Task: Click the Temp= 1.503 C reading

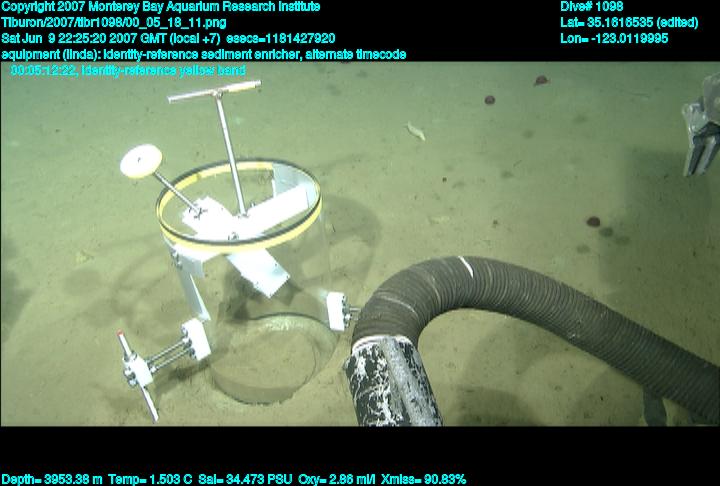Action: pos(144,479)
